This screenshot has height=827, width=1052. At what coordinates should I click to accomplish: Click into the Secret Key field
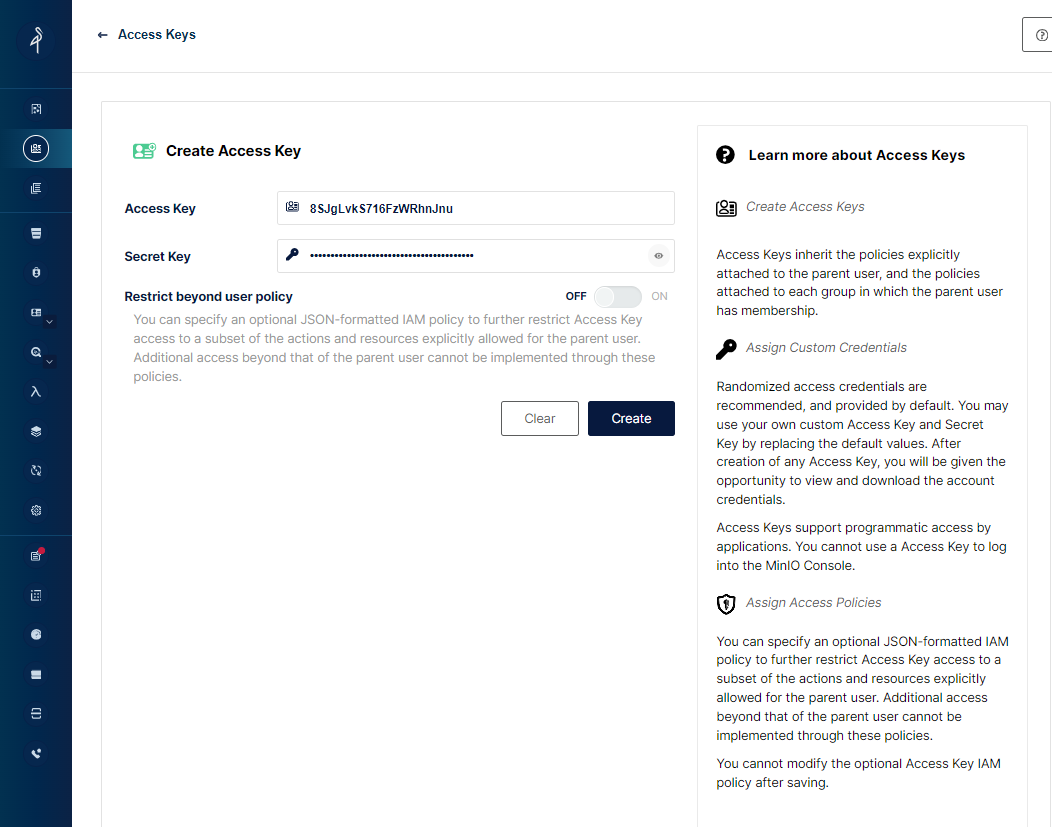[x=470, y=256]
